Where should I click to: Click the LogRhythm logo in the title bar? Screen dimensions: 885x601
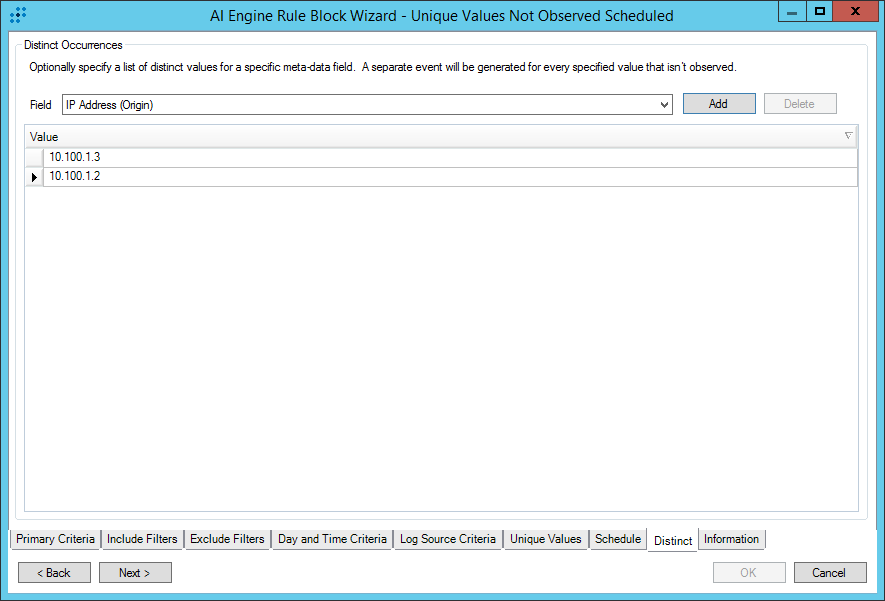pyautogui.click(x=17, y=15)
